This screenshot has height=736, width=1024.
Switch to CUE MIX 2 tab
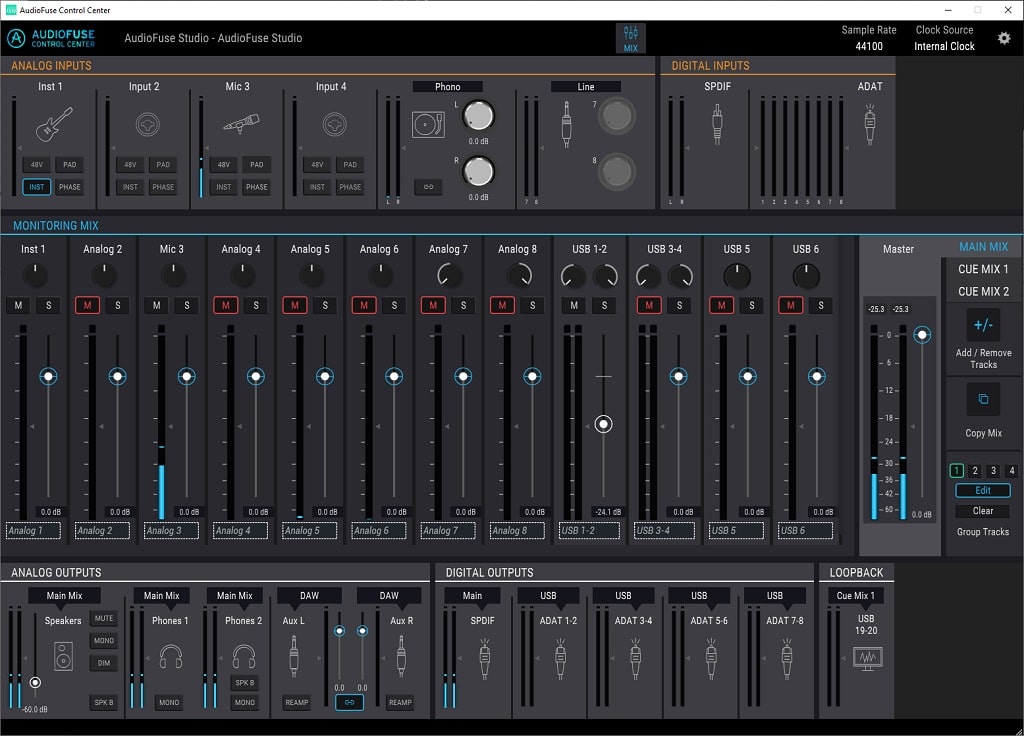click(983, 291)
